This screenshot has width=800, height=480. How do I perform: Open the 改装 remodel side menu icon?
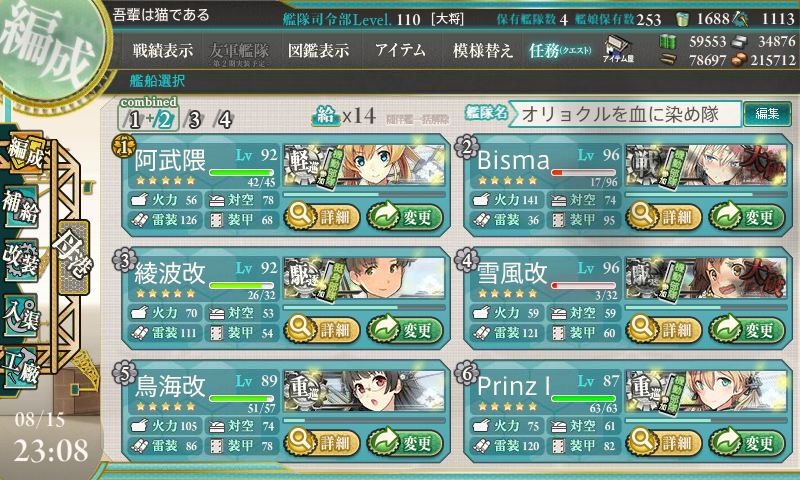[x=21, y=260]
